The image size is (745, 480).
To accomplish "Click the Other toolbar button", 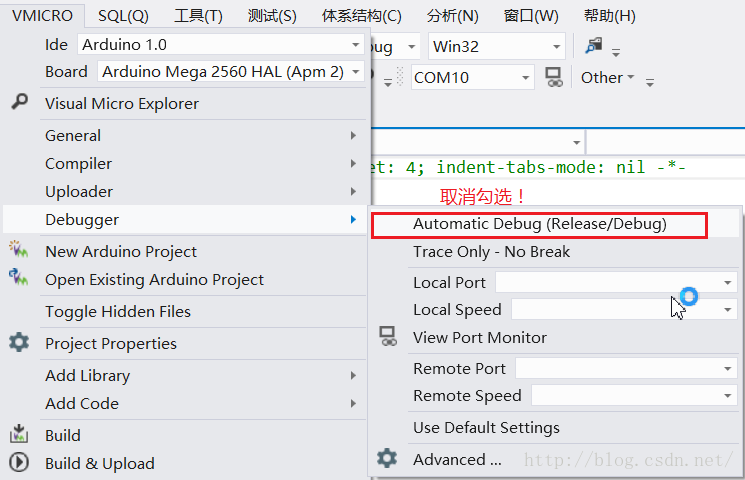I will tap(607, 77).
